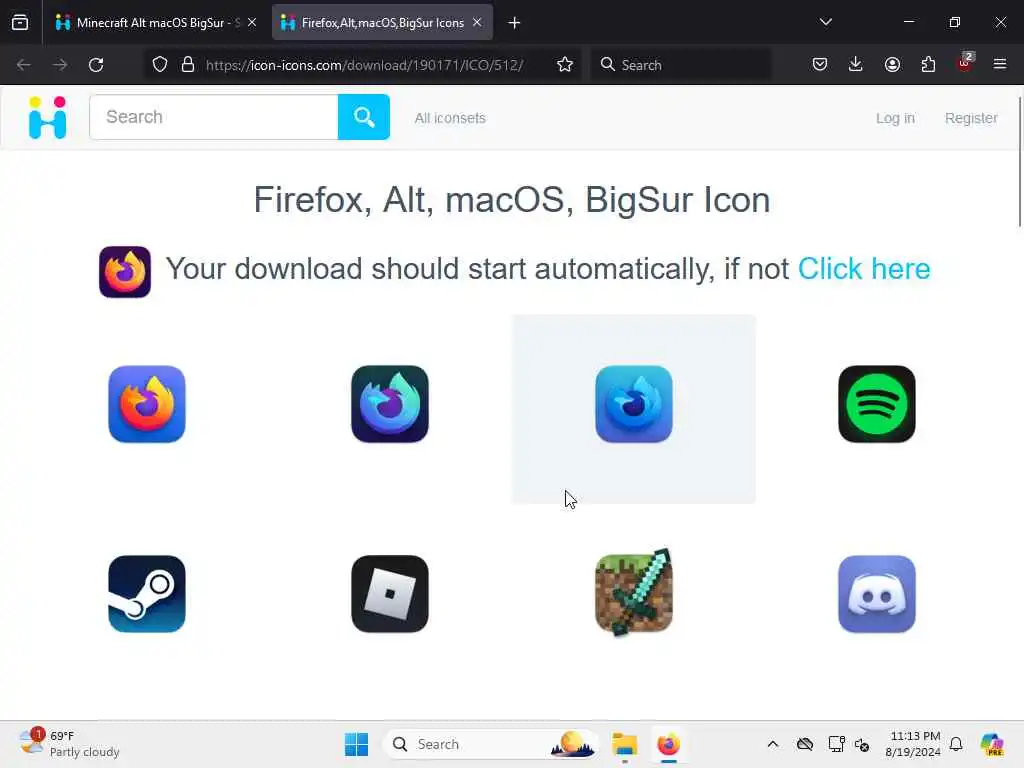1024x768 pixels.
Task: Go back to the previous page
Action: pyautogui.click(x=24, y=65)
